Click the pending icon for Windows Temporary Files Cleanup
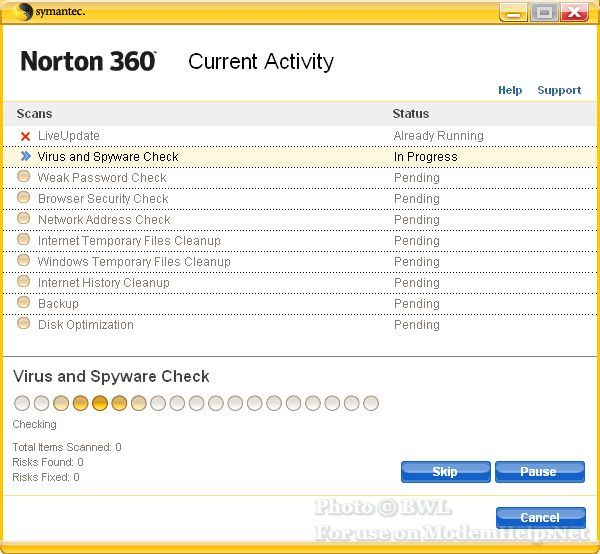600x554 pixels. point(23,260)
